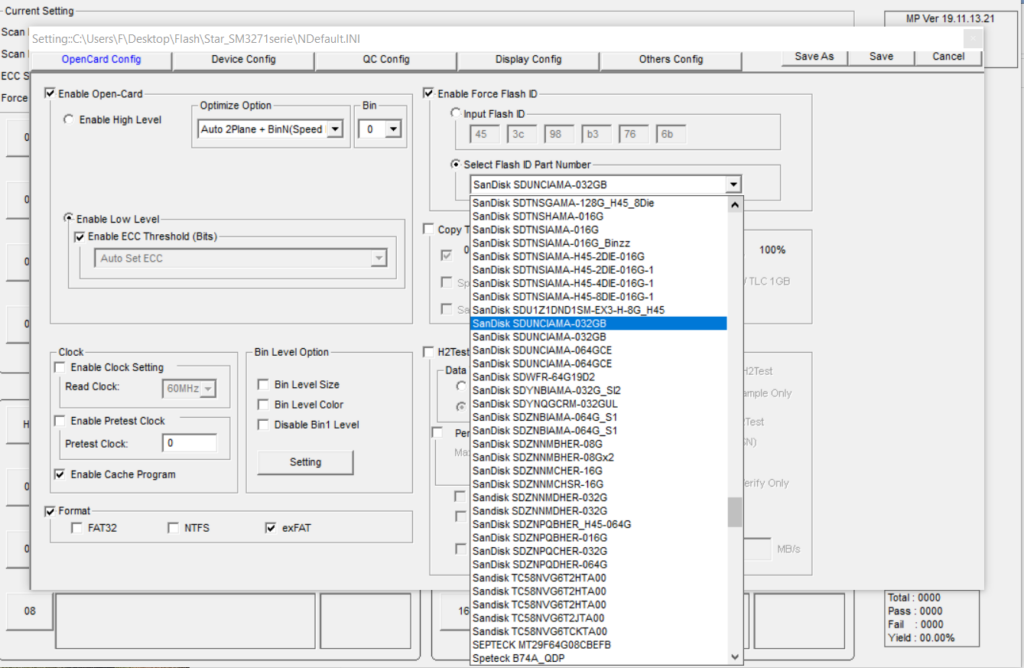Click the Save As button
This screenshot has height=668, width=1024.
814,57
